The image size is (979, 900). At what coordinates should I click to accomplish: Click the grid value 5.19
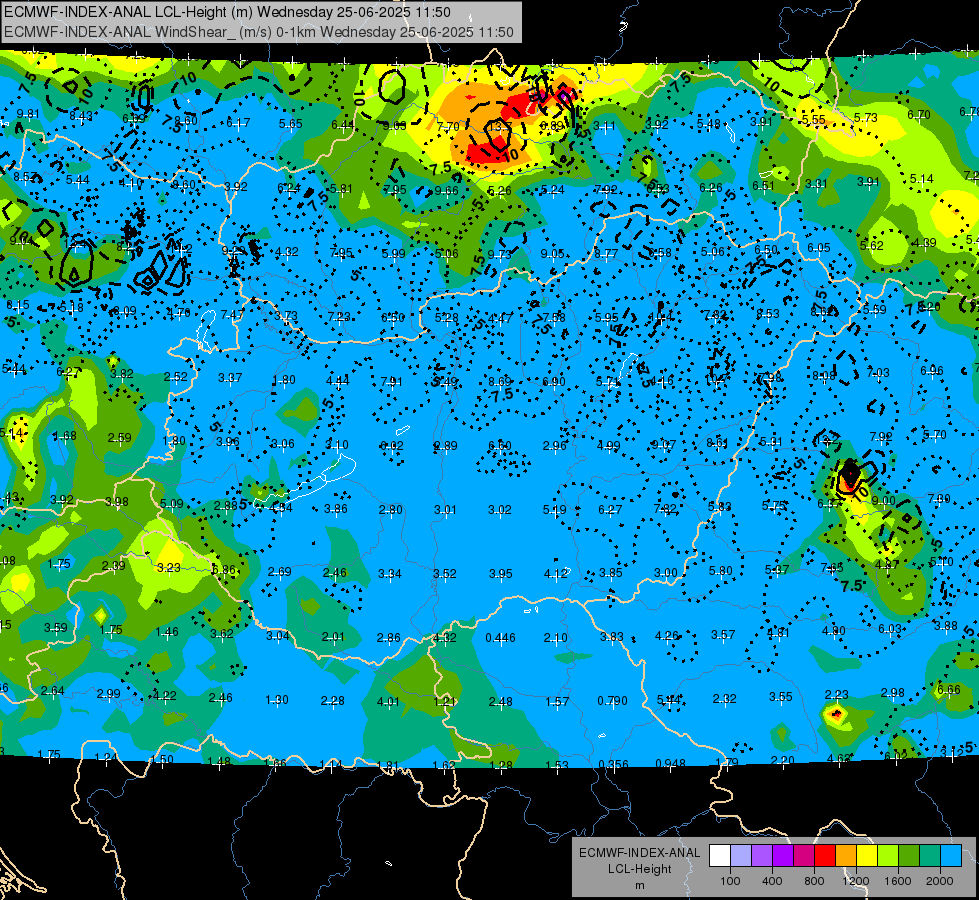(x=554, y=510)
